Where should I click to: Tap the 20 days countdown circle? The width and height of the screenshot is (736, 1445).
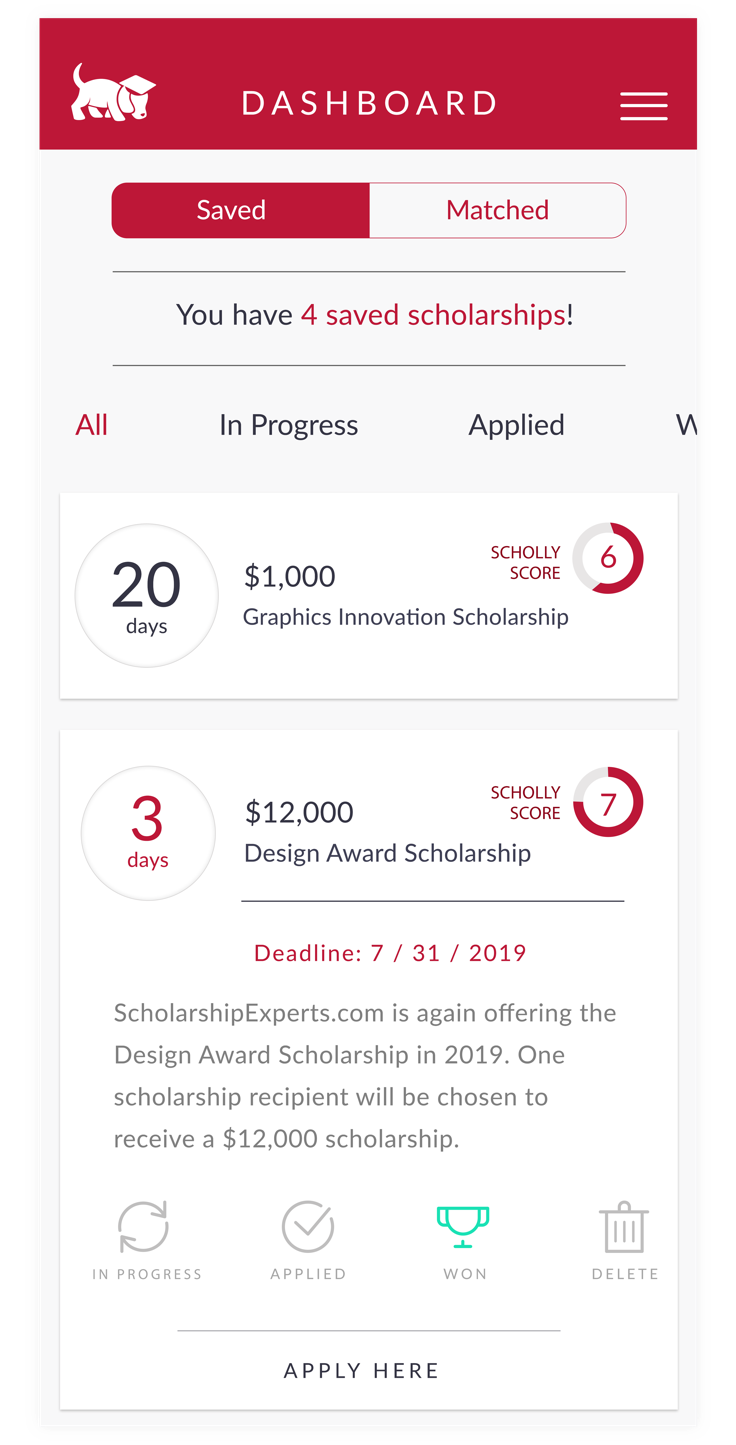pyautogui.click(x=147, y=596)
